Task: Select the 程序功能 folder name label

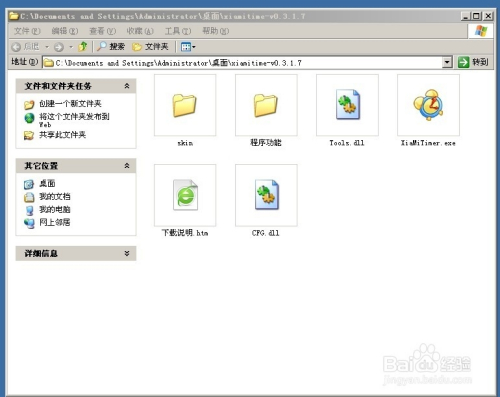Action: pos(266,143)
